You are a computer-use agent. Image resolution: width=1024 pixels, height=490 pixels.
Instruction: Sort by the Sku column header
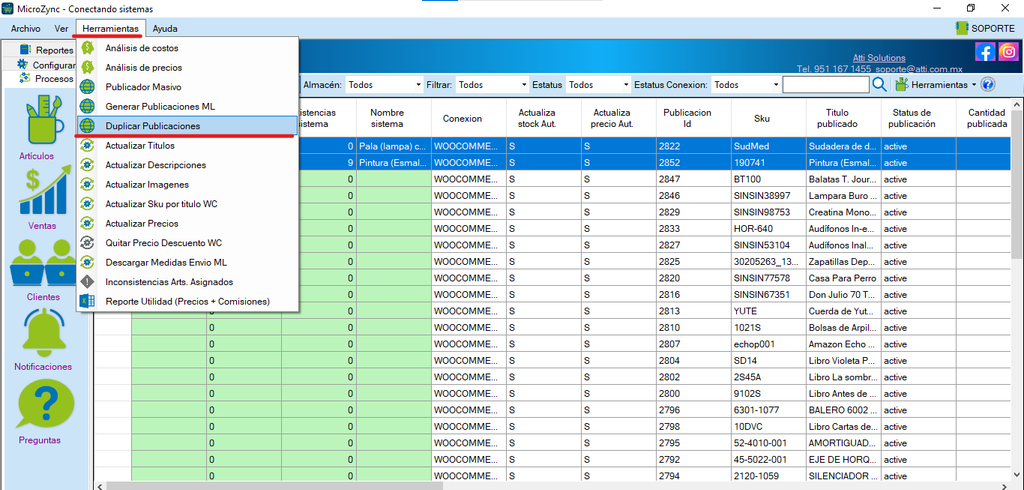tap(769, 118)
